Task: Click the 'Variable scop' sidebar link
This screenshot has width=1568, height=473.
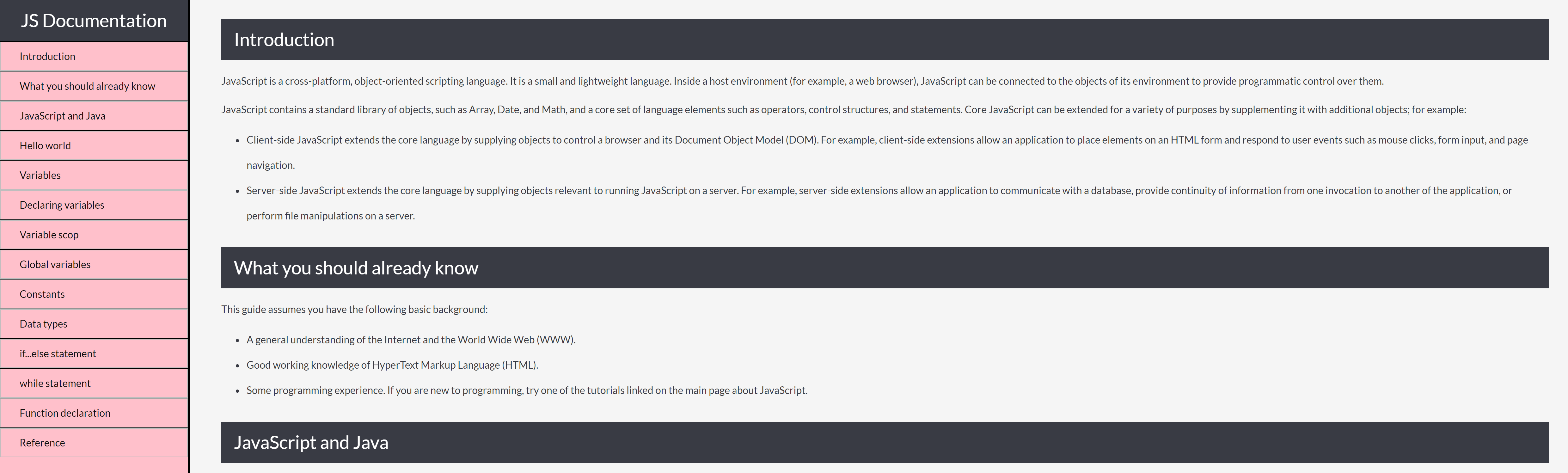Action: (49, 235)
